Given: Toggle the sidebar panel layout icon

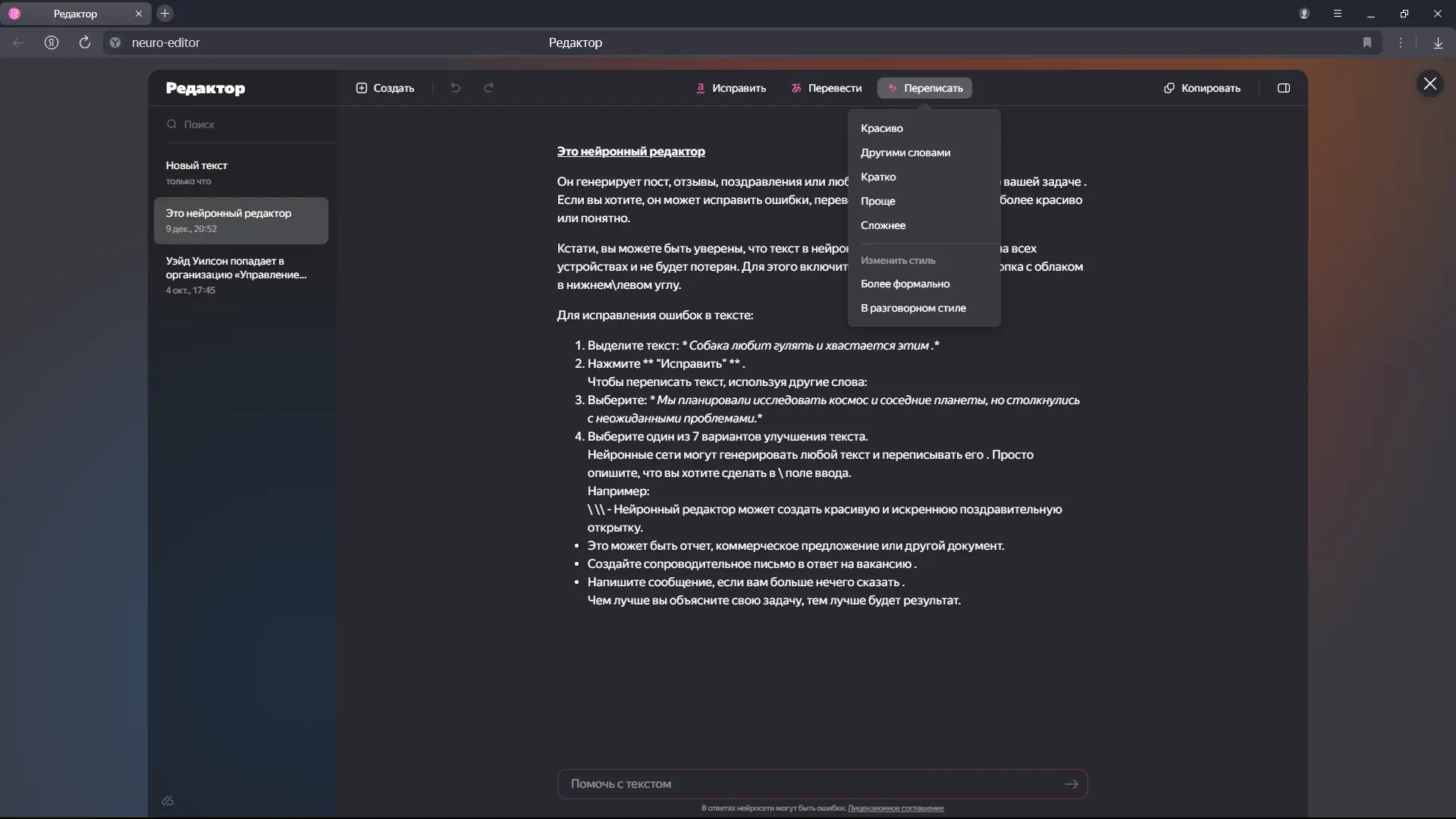Looking at the screenshot, I should 1283,88.
